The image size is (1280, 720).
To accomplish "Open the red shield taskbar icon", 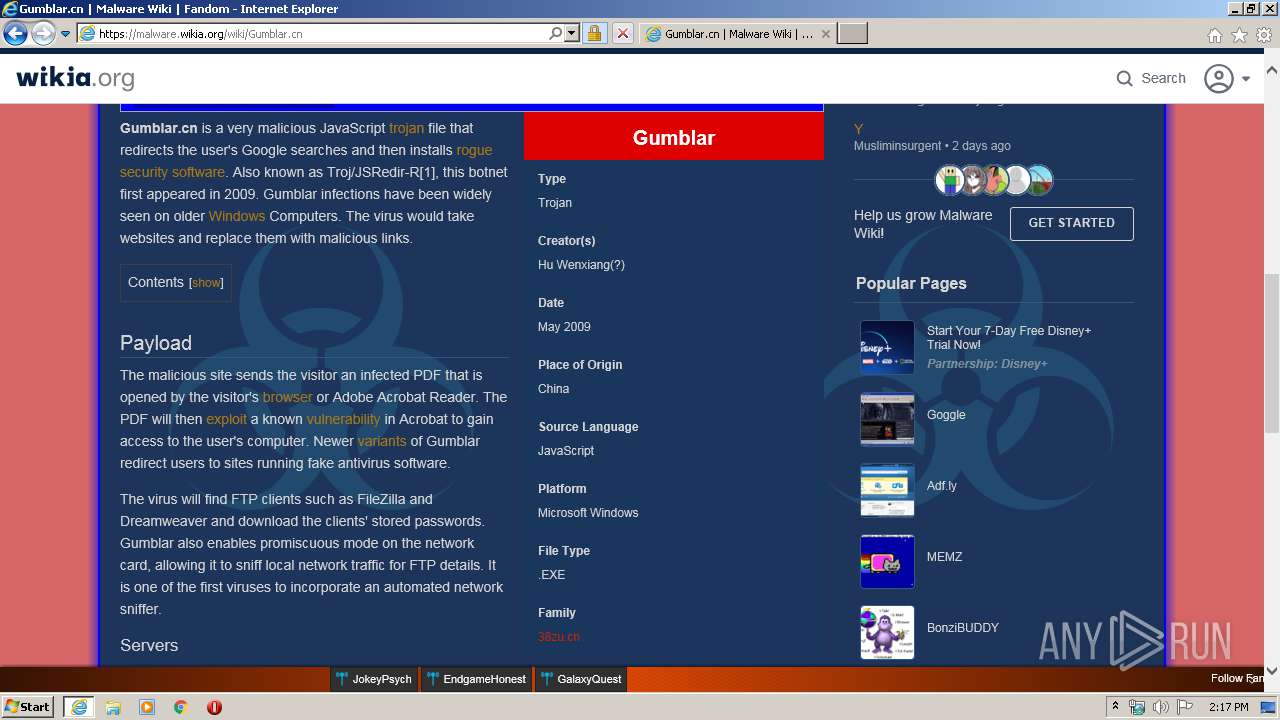I will tap(214, 707).
